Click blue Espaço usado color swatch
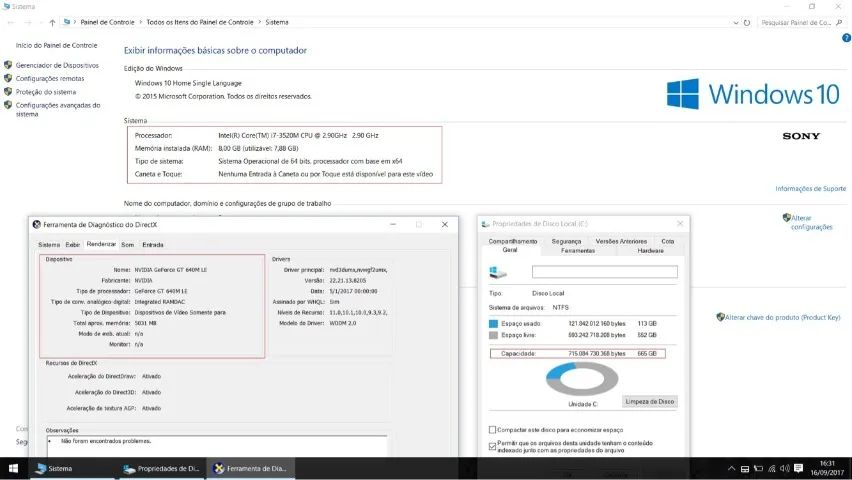 [493, 323]
